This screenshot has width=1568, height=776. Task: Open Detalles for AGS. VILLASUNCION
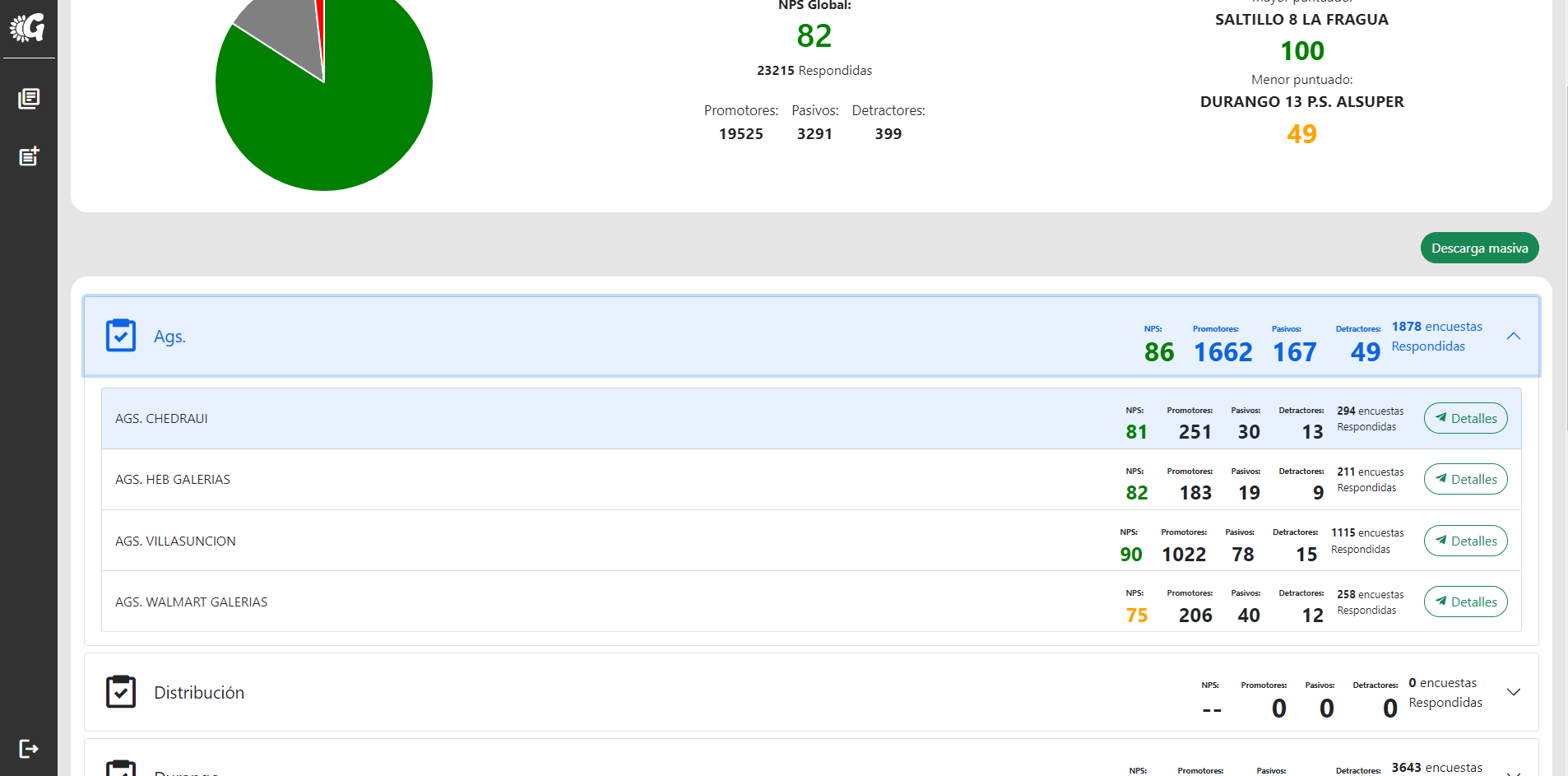[x=1465, y=541]
